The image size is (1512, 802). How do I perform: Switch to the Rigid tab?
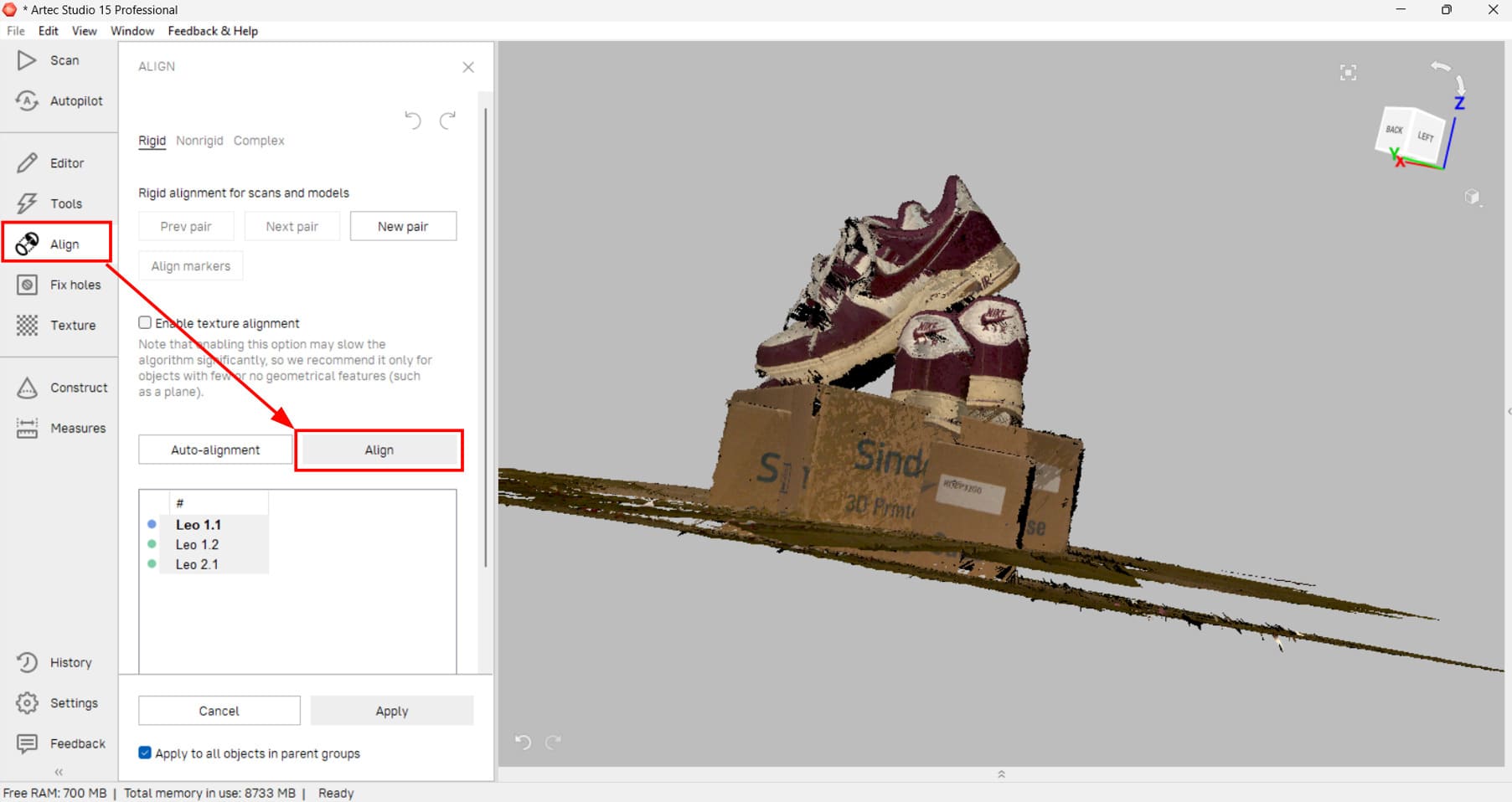(x=152, y=141)
